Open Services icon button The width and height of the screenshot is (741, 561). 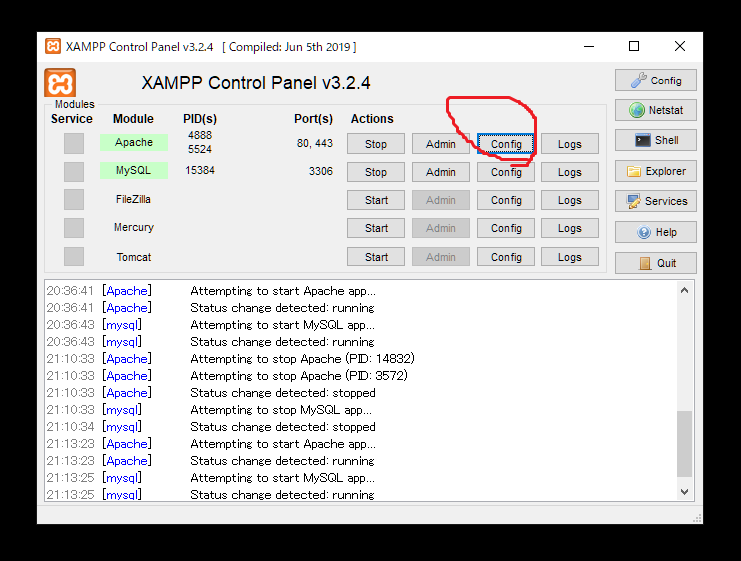(655, 201)
